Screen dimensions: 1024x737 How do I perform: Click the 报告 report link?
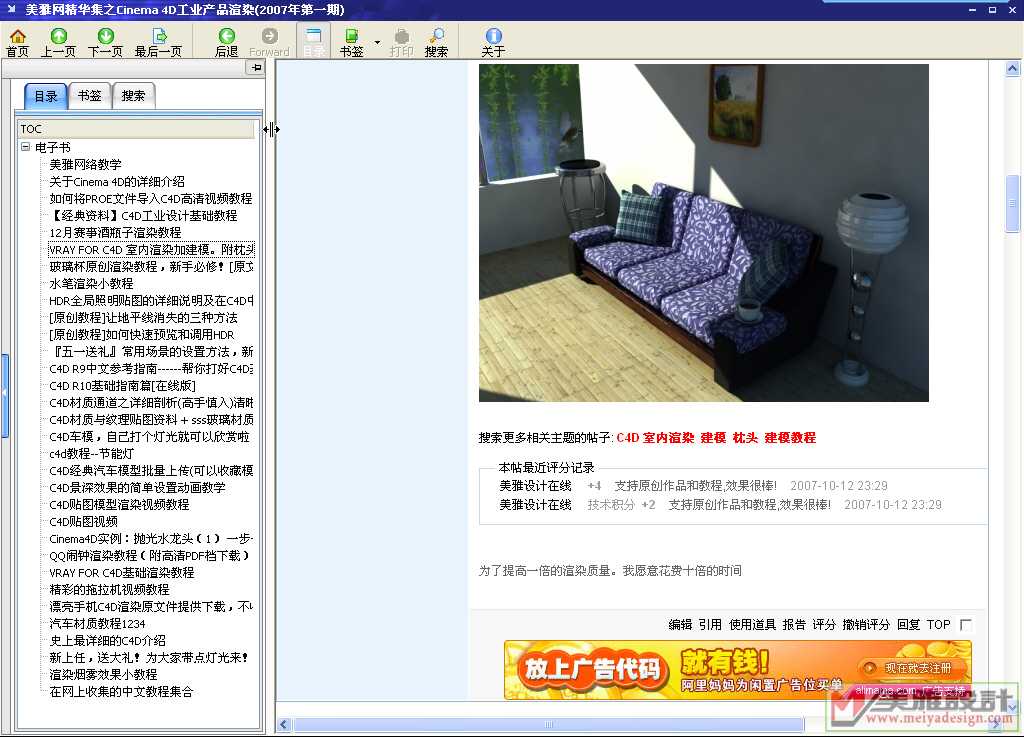tap(794, 625)
